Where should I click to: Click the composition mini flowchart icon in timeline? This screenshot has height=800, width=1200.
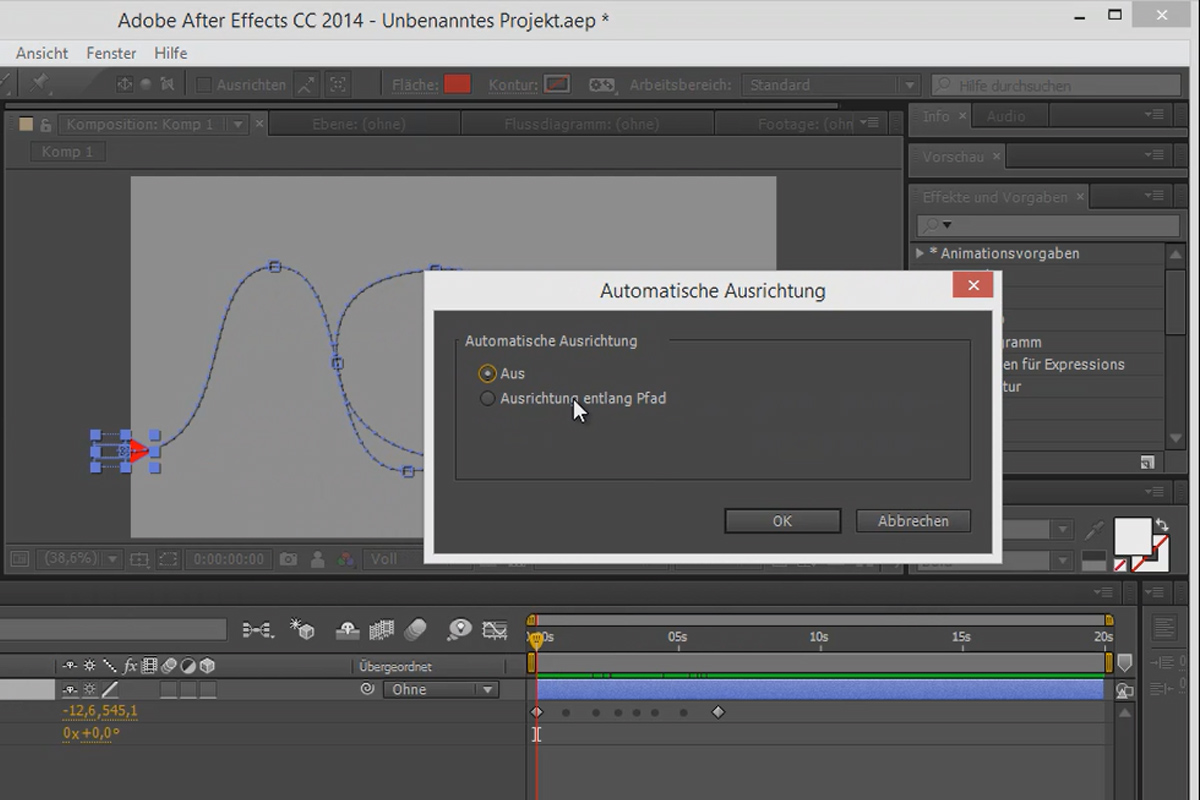pyautogui.click(x=258, y=630)
